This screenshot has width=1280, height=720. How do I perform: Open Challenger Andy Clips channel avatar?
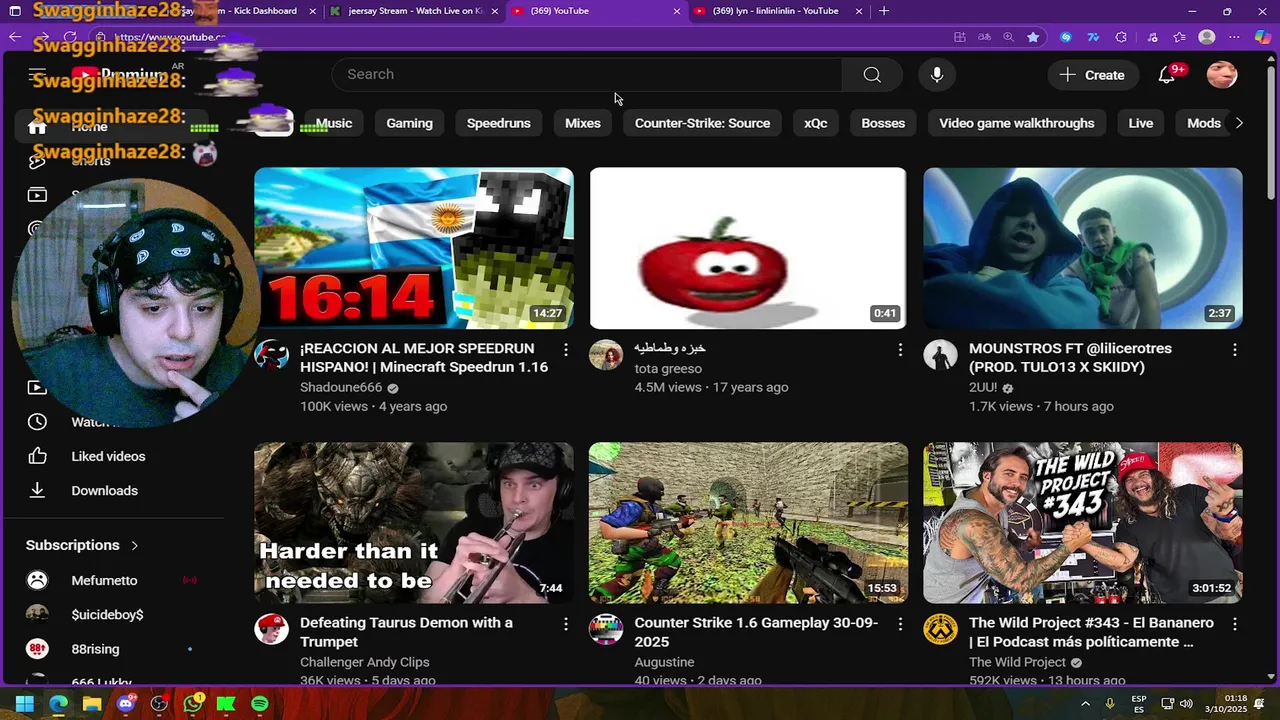(272, 629)
